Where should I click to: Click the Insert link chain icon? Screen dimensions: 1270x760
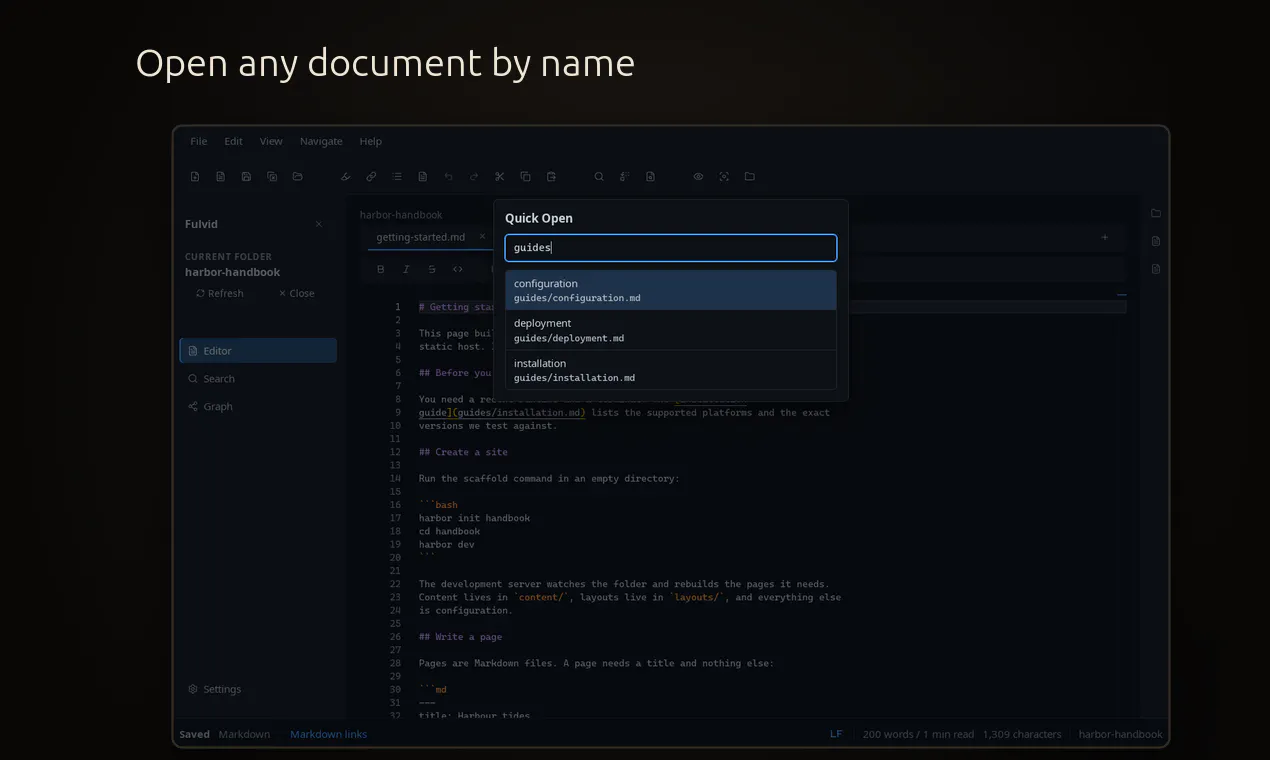(371, 177)
